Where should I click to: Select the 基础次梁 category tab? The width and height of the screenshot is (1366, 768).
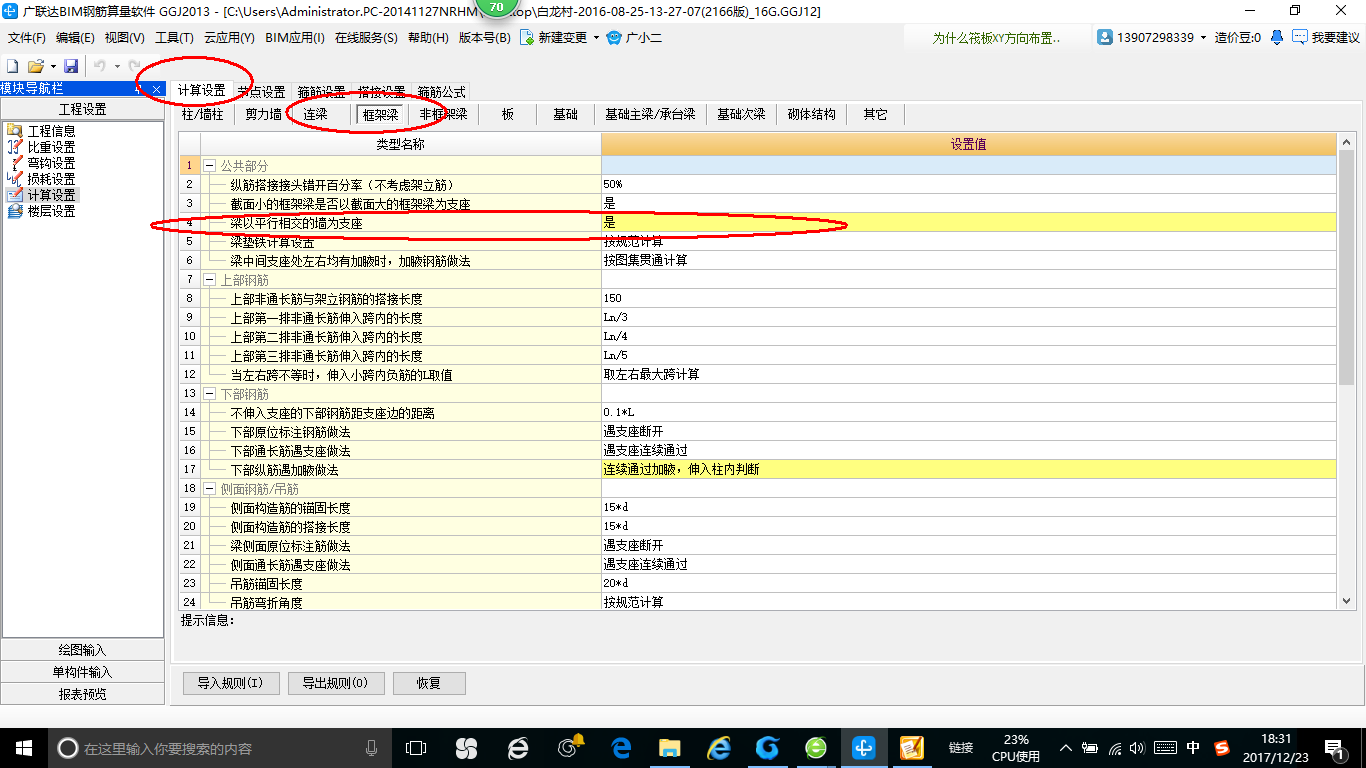pyautogui.click(x=741, y=114)
